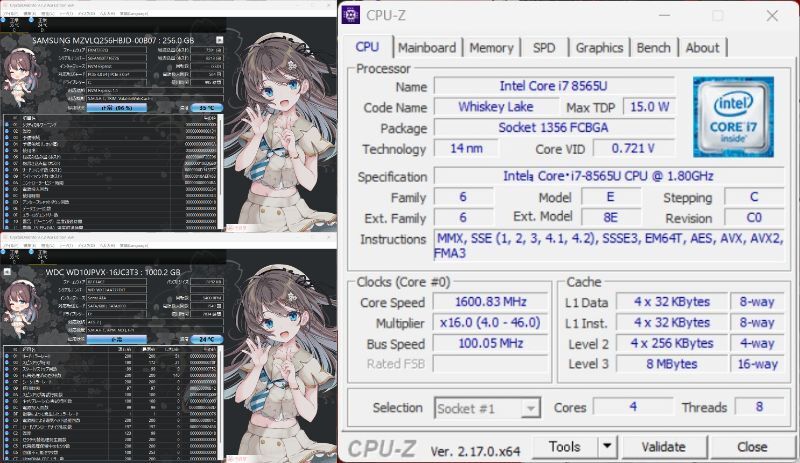This screenshot has height=463, width=800.
Task: Click the Tools button in CPU-Z
Action: pyautogui.click(x=564, y=447)
